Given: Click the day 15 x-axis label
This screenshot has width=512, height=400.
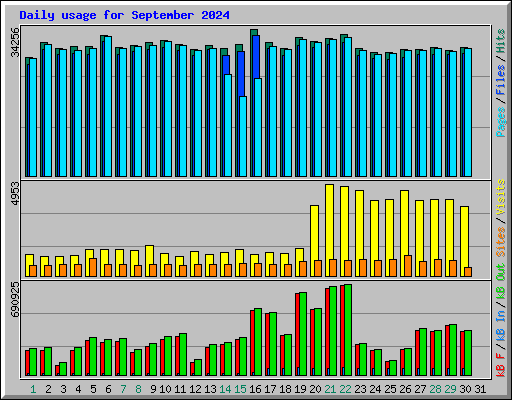Looking at the screenshot, I should 240,389.
